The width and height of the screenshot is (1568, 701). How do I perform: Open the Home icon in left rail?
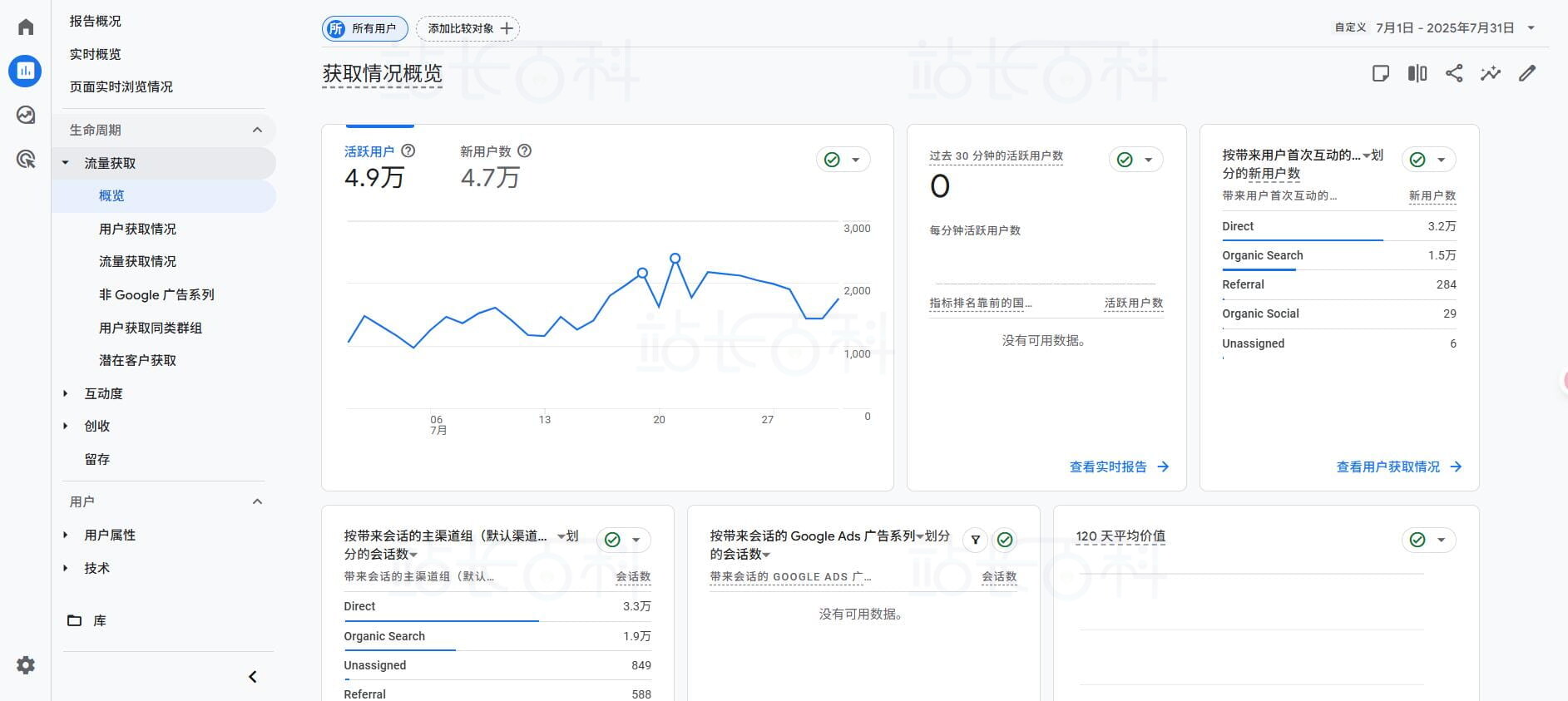click(26, 27)
